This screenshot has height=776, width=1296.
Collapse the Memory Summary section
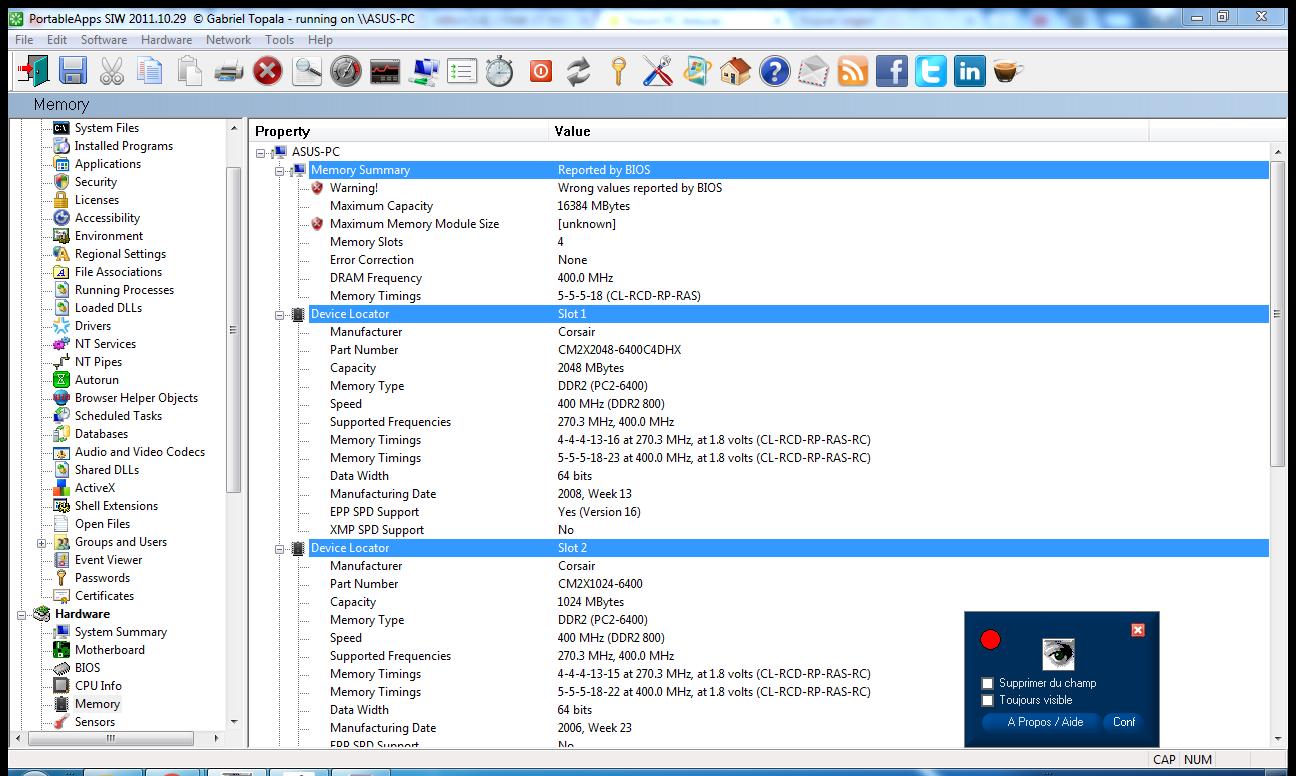tap(281, 170)
